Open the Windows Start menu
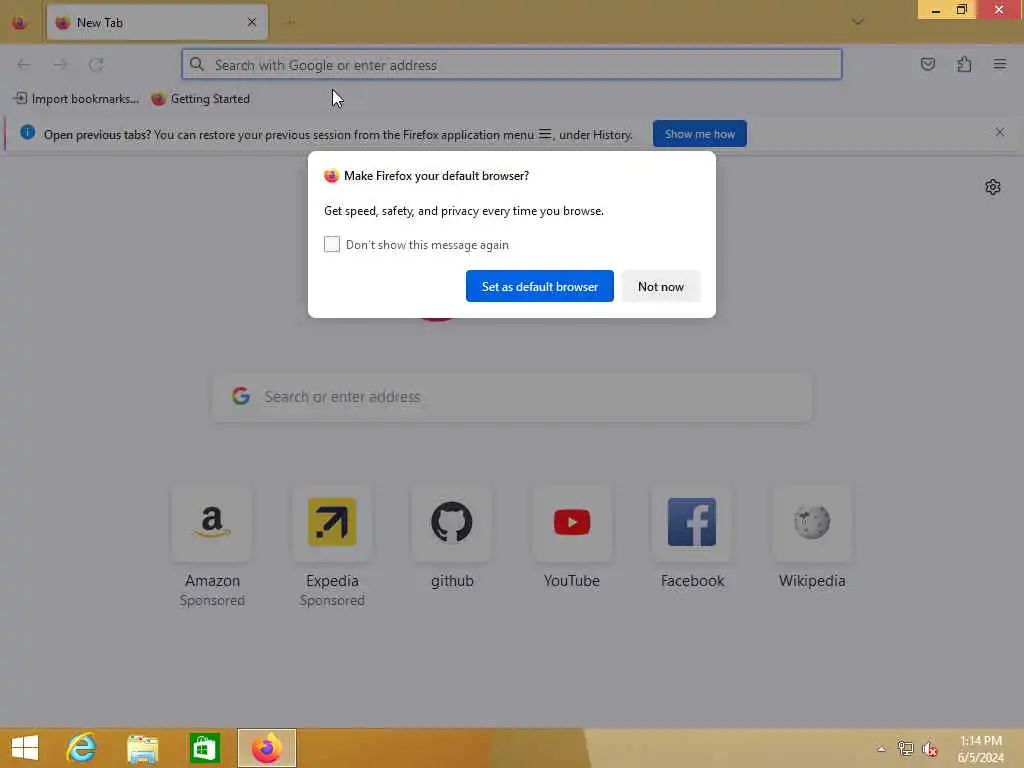Image resolution: width=1024 pixels, height=768 pixels. coord(25,748)
